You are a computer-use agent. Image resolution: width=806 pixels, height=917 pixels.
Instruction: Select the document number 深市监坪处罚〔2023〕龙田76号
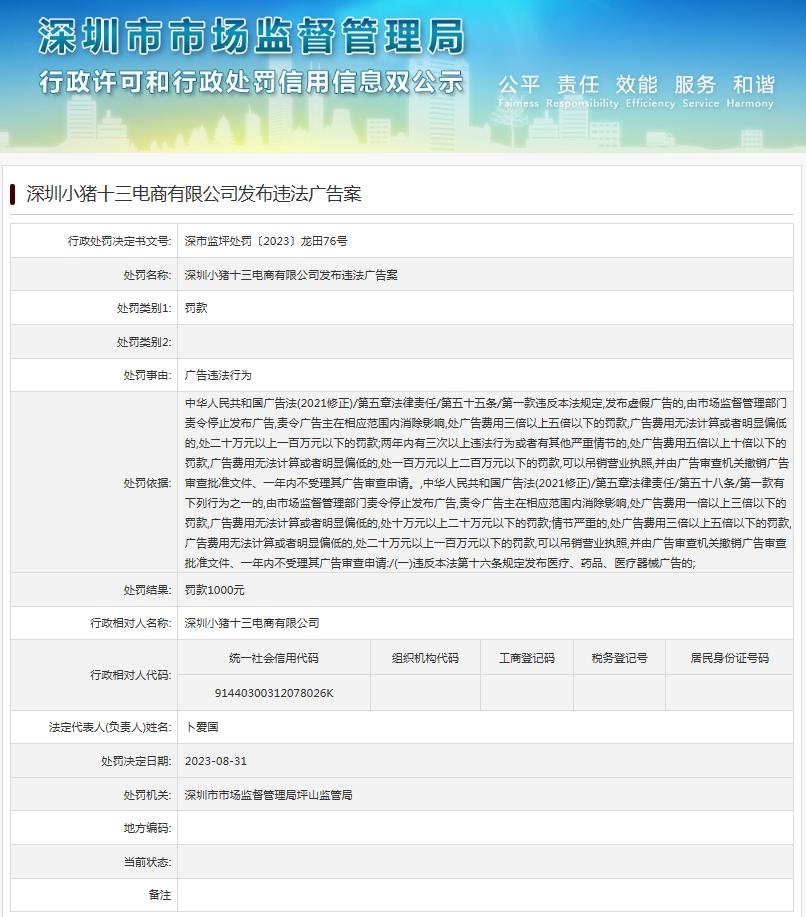point(266,241)
